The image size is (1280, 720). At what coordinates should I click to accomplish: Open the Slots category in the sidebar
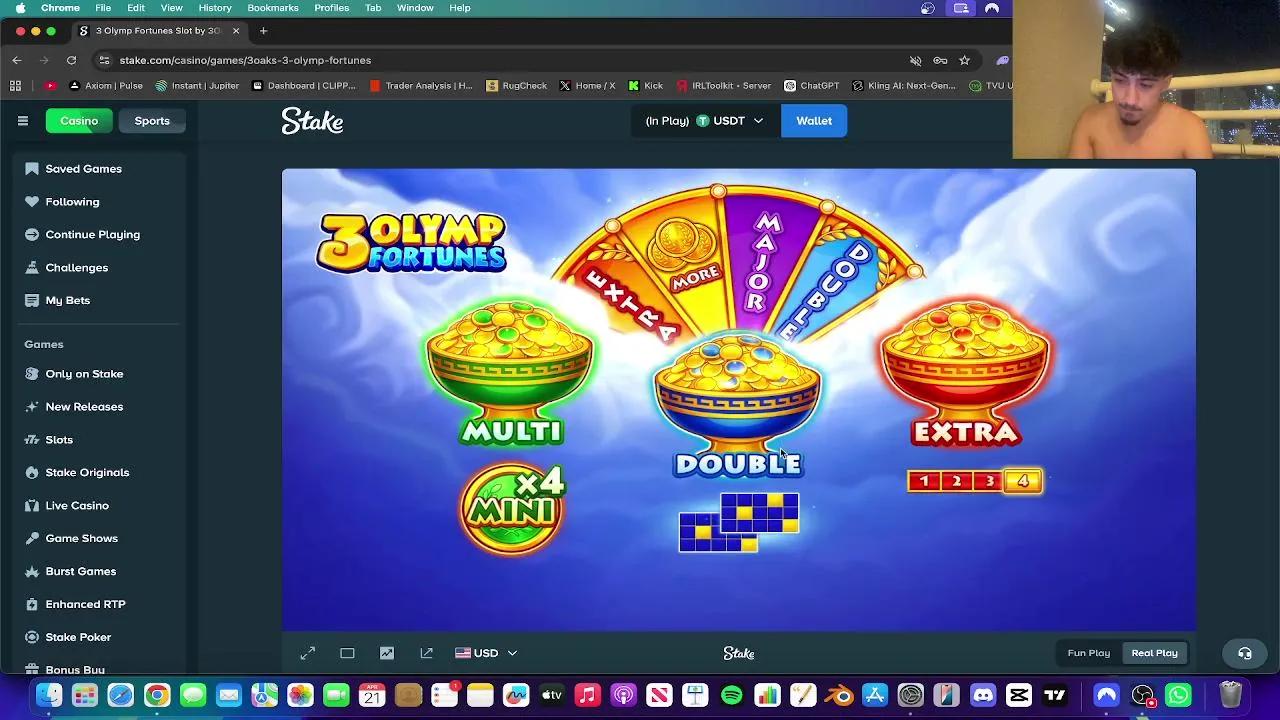pyautogui.click(x=58, y=439)
